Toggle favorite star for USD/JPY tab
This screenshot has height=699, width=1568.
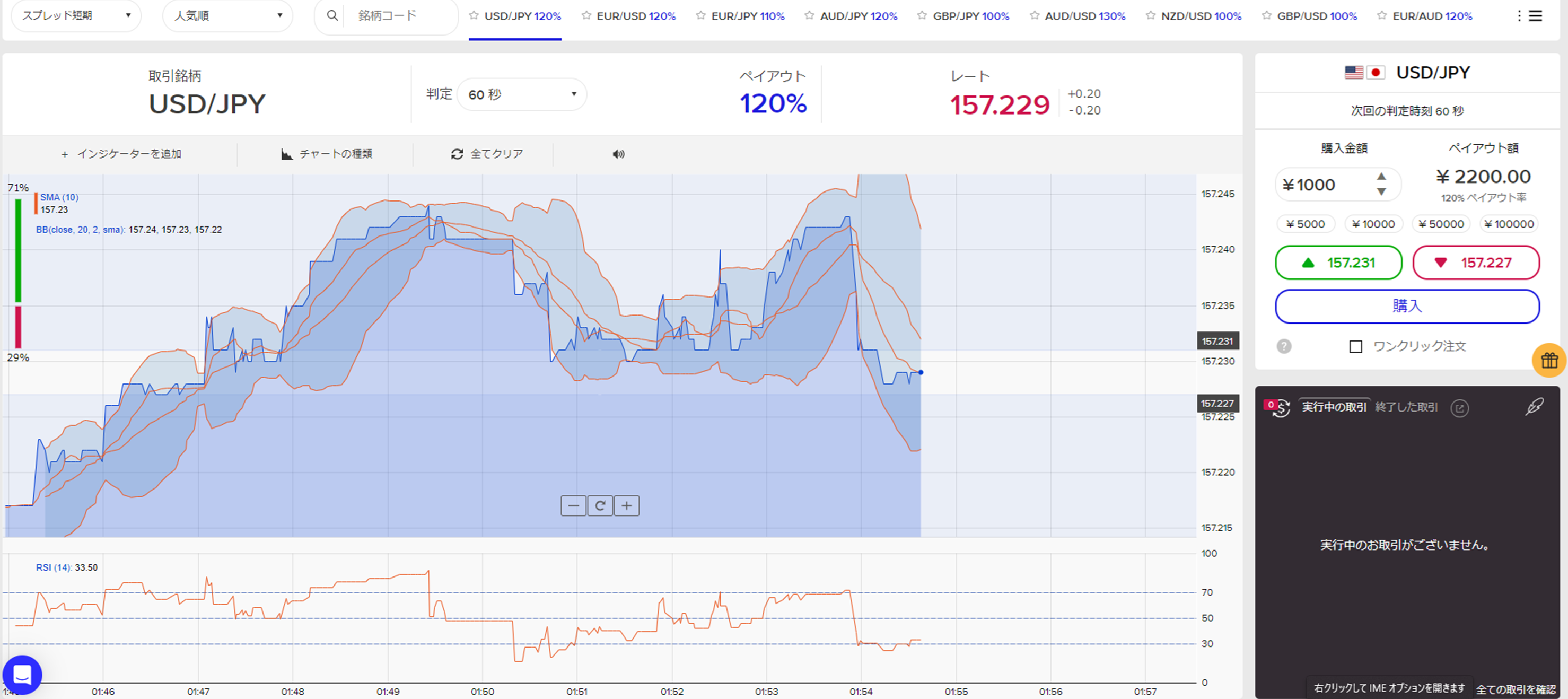tap(474, 15)
